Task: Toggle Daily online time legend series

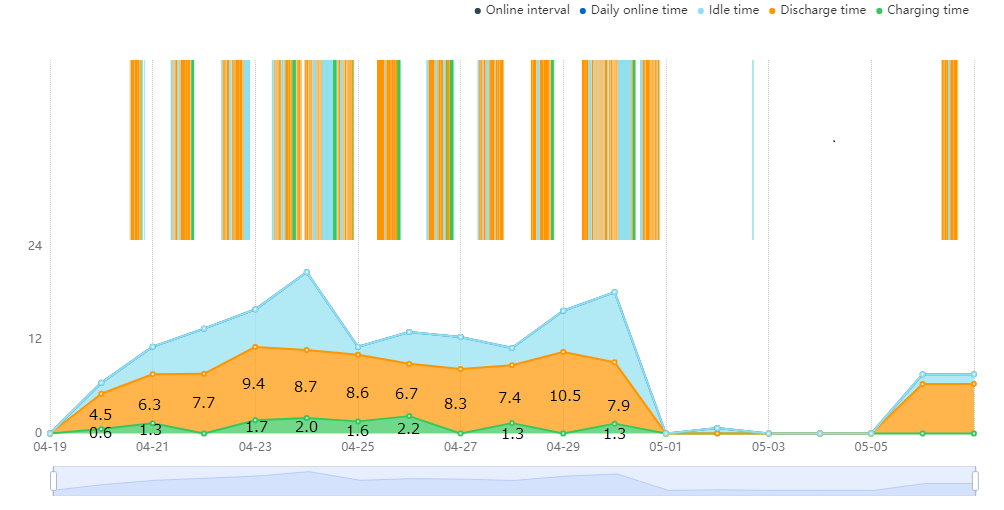Action: pyautogui.click(x=633, y=10)
